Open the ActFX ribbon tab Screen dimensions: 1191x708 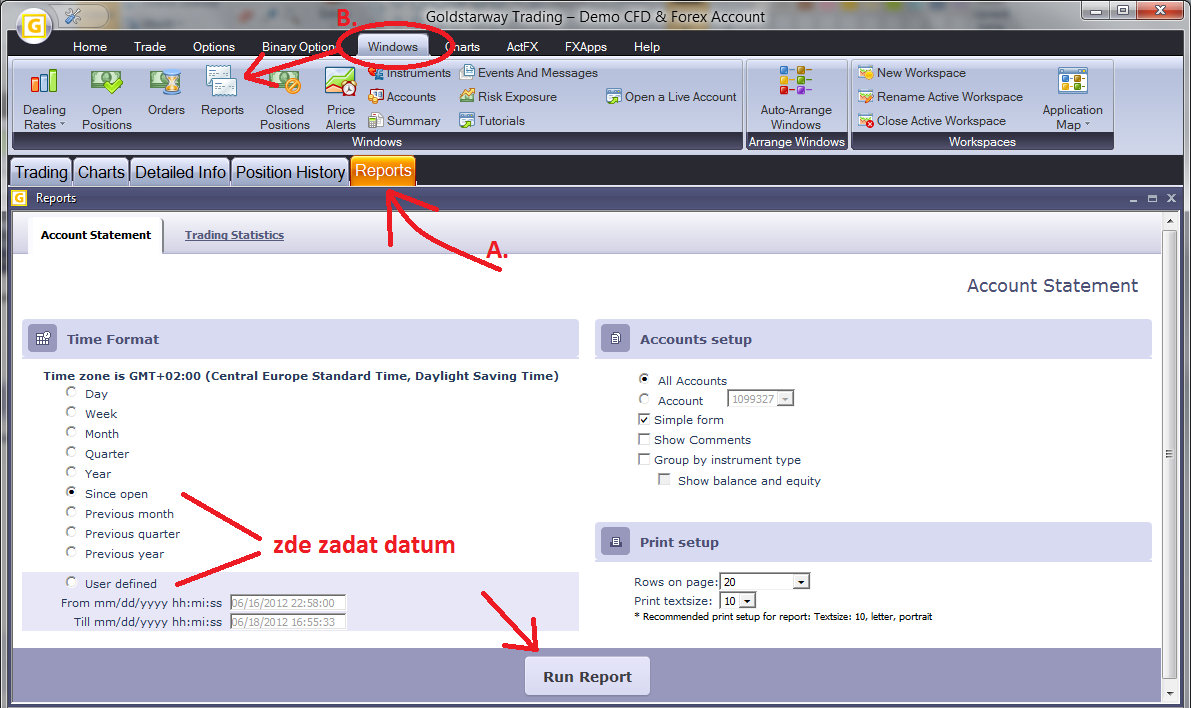click(x=522, y=46)
